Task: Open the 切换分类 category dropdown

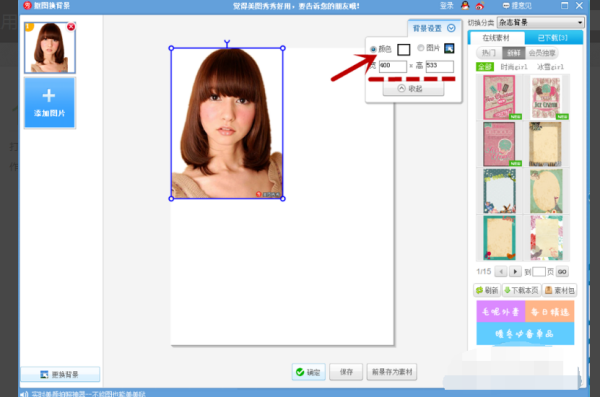Action: tap(540, 23)
